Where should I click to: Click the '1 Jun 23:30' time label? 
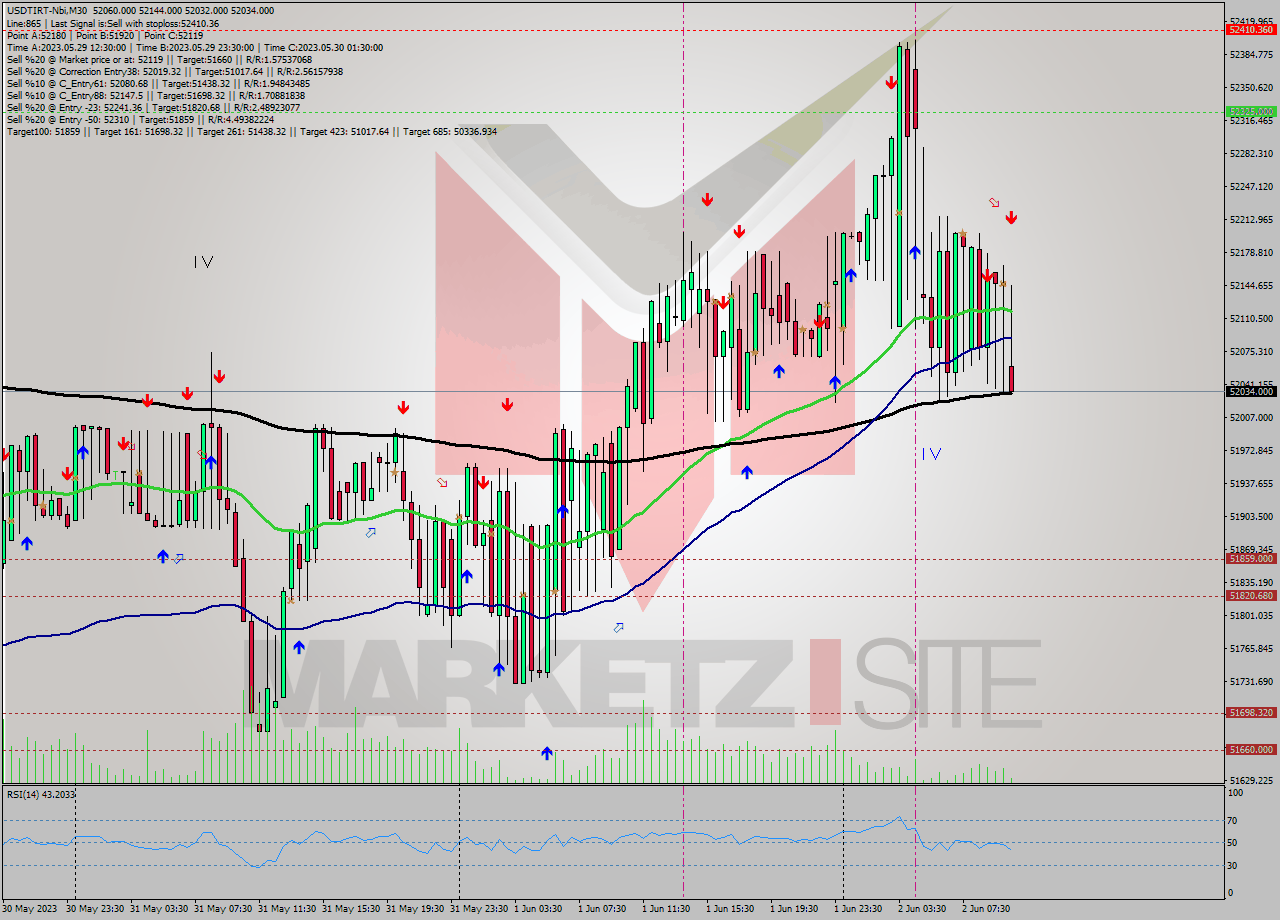coord(860,908)
